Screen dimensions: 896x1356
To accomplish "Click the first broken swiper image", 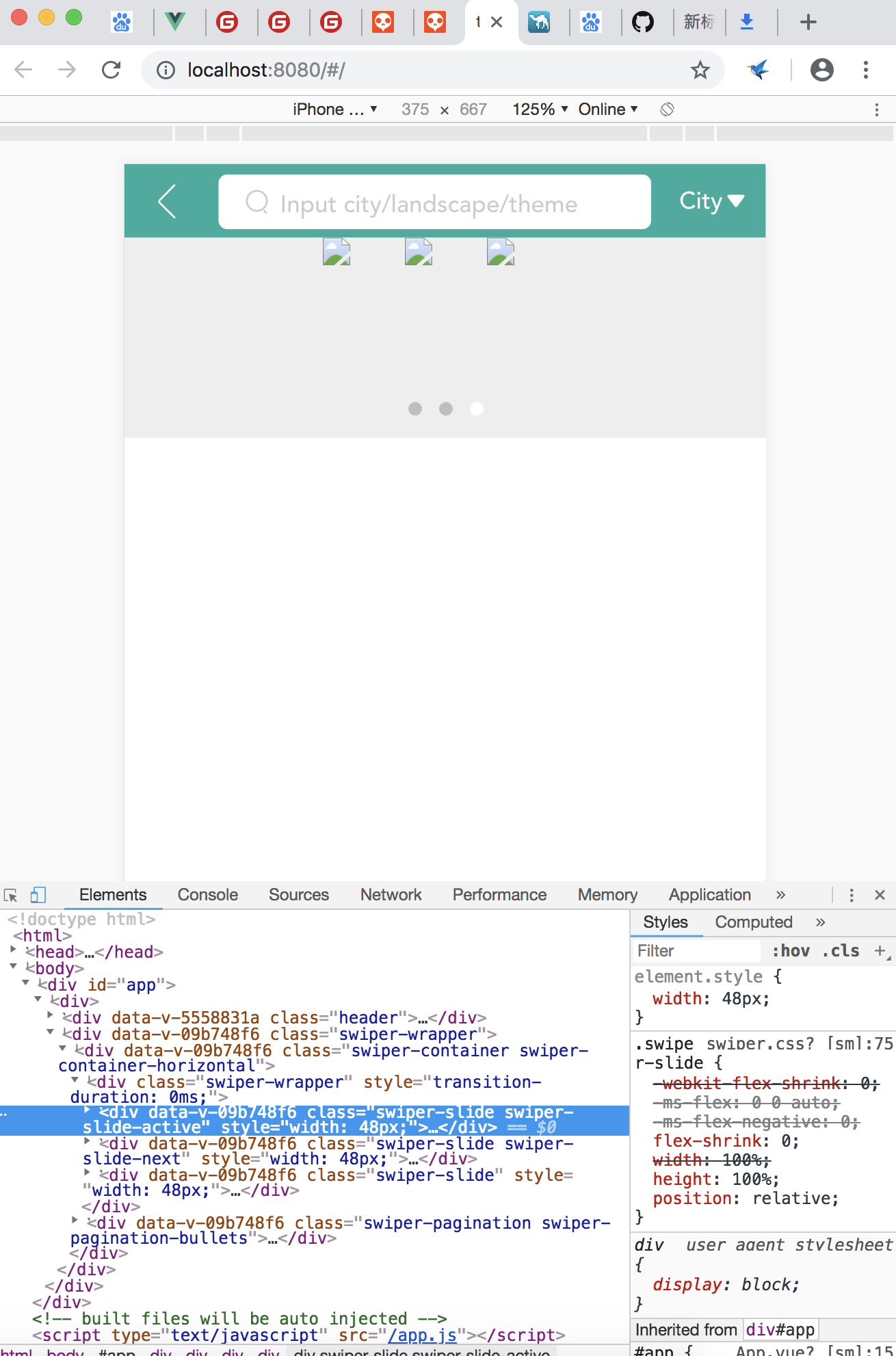I will coord(337,252).
